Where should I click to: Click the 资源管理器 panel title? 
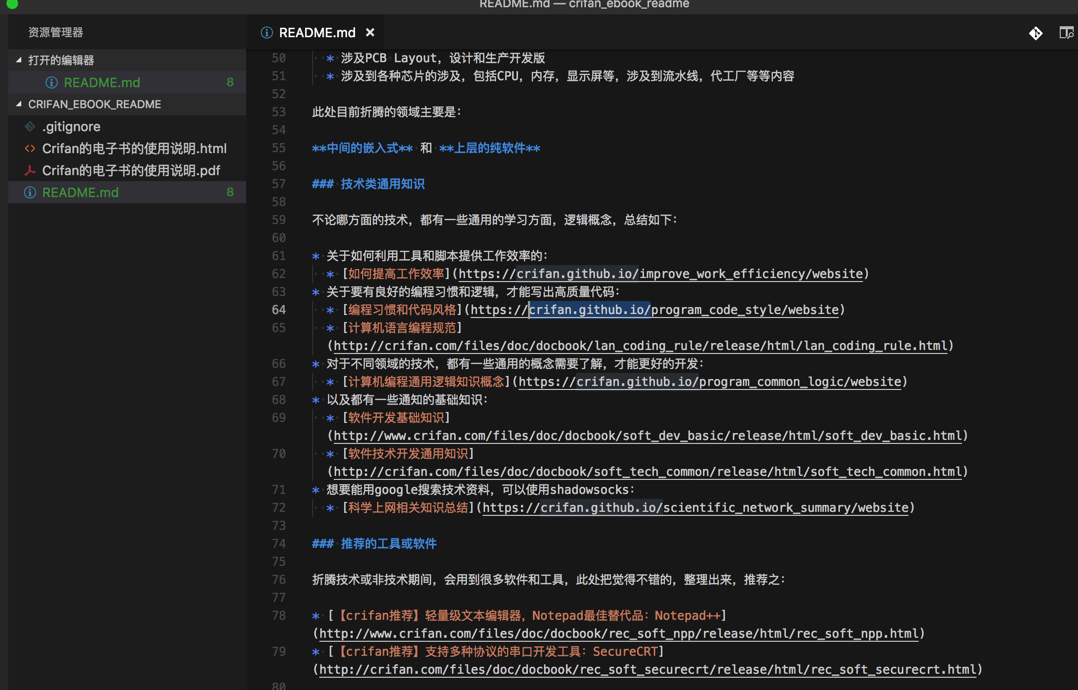(55, 32)
